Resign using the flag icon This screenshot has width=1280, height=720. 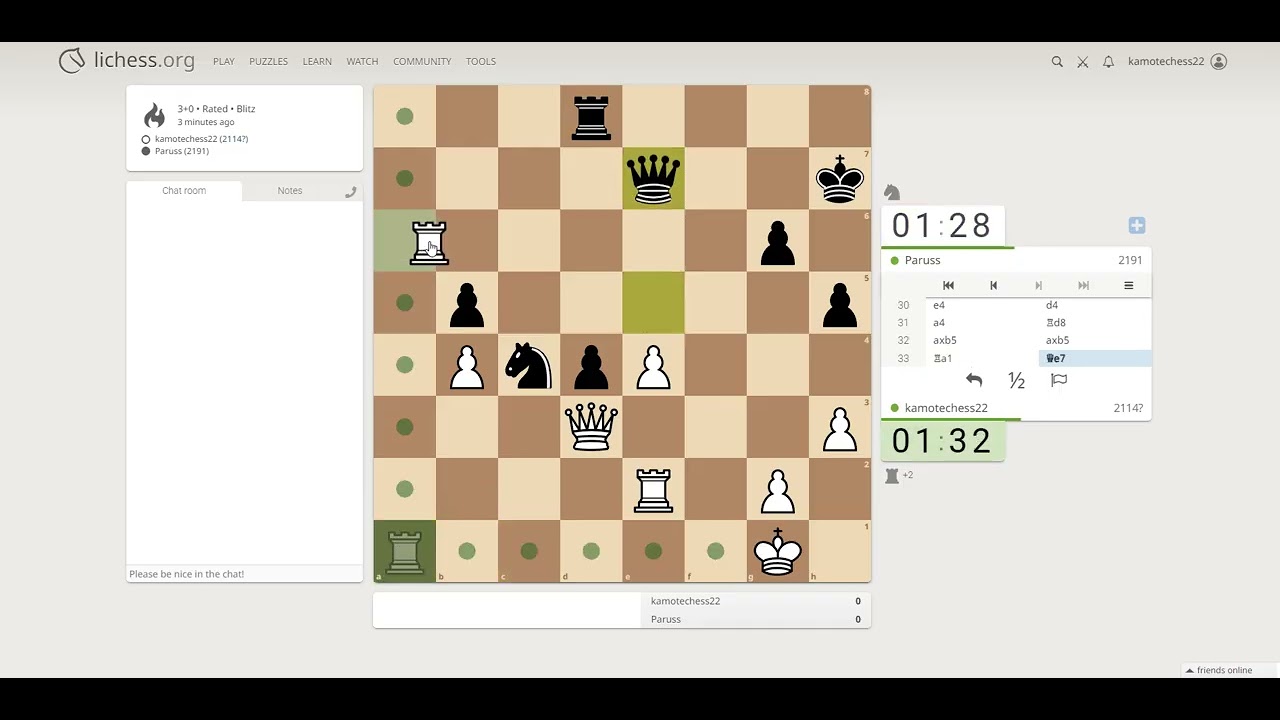(1059, 380)
